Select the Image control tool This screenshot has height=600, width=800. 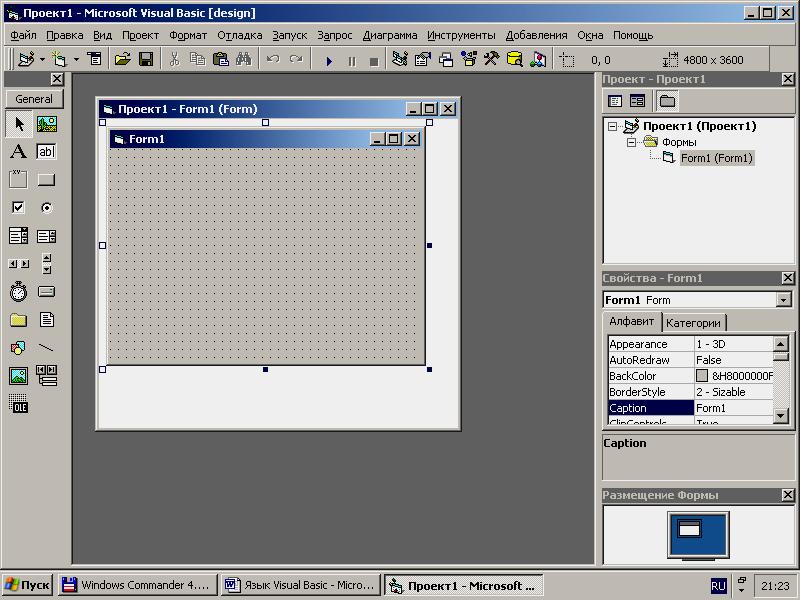[19, 376]
